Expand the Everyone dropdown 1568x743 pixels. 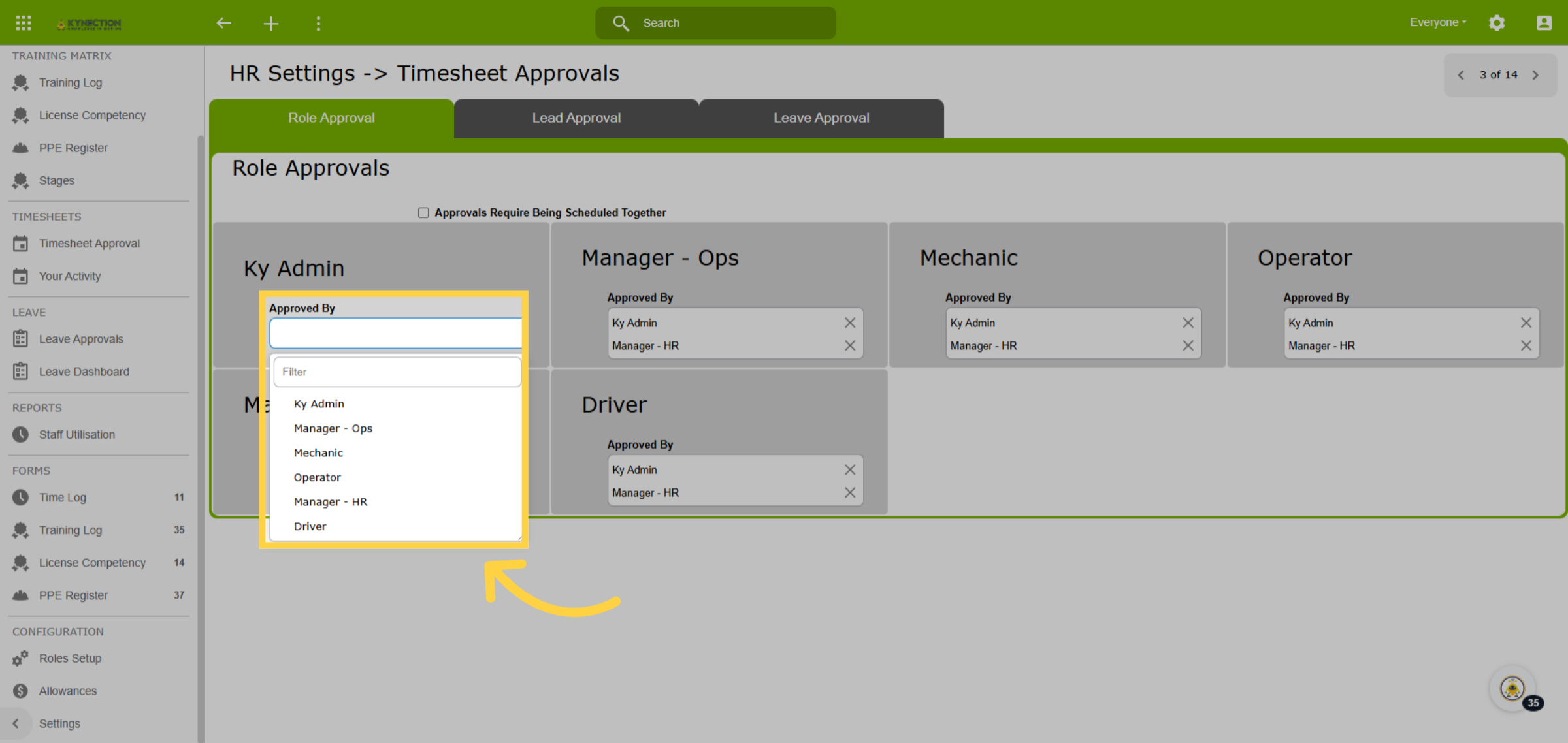pyautogui.click(x=1438, y=22)
